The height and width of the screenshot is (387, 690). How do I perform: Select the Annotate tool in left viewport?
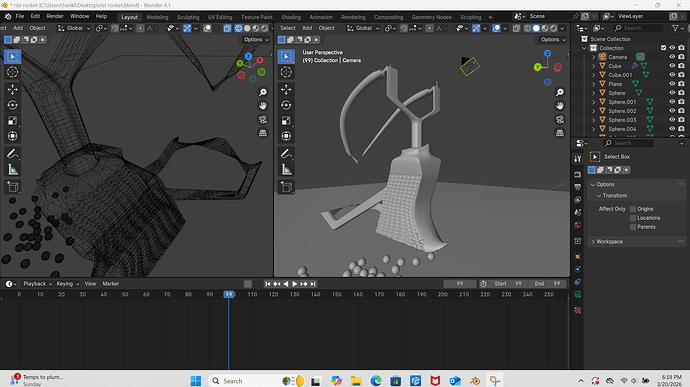(x=12, y=154)
